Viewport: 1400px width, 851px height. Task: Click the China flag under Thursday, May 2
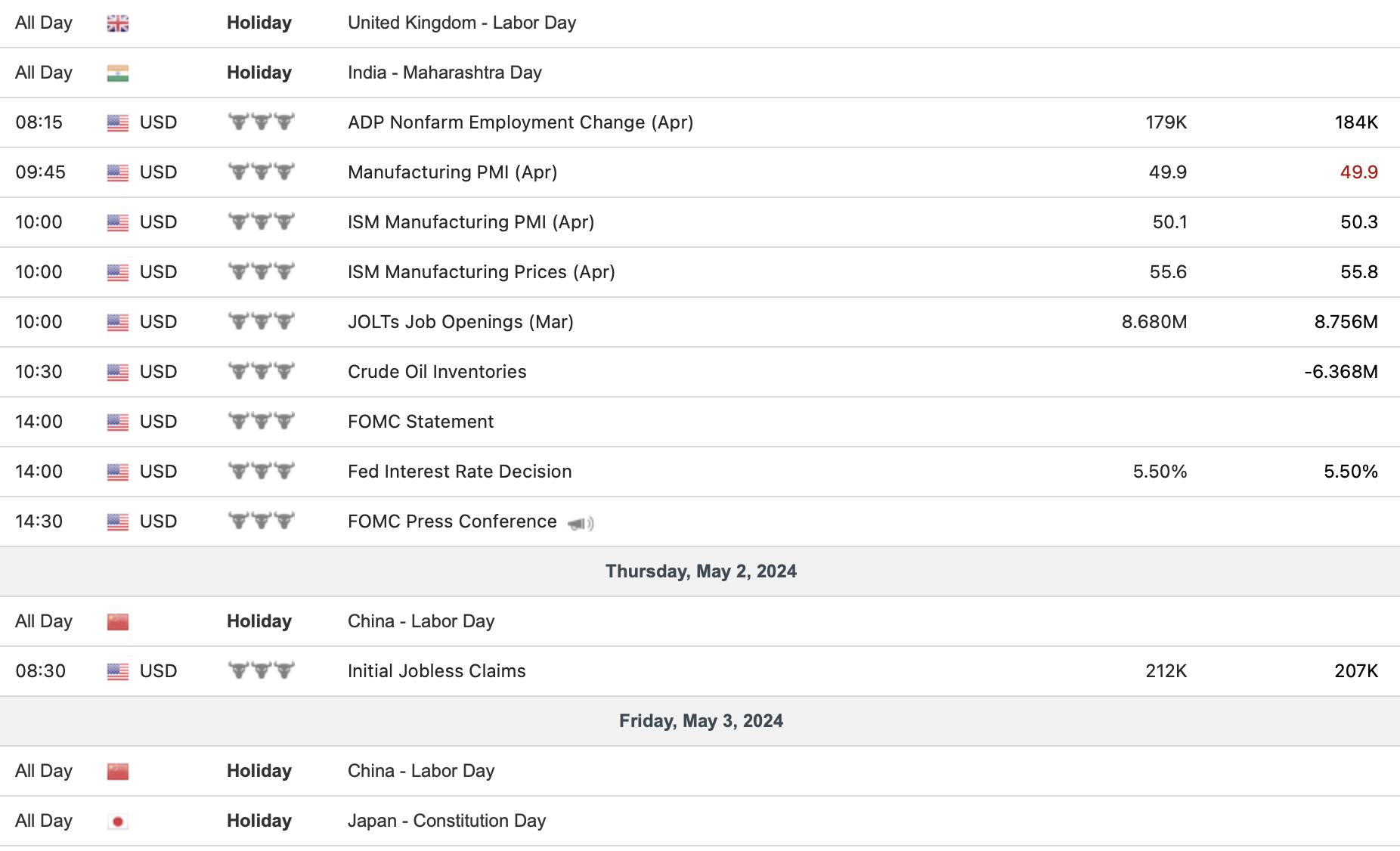(117, 622)
